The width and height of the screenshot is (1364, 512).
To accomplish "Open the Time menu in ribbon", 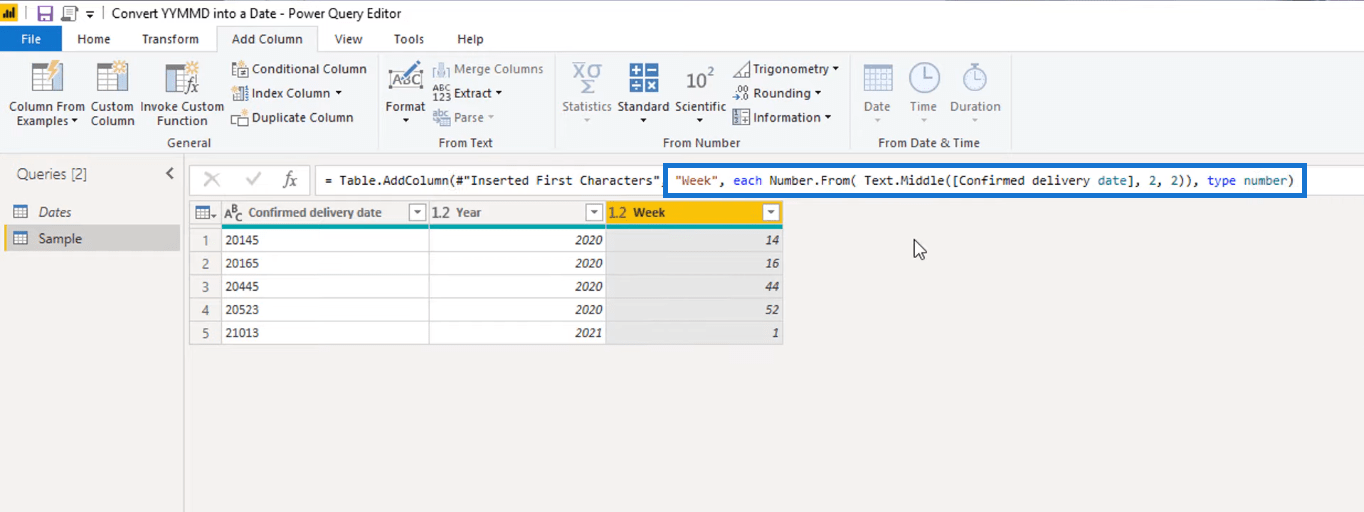I will tap(923, 94).
